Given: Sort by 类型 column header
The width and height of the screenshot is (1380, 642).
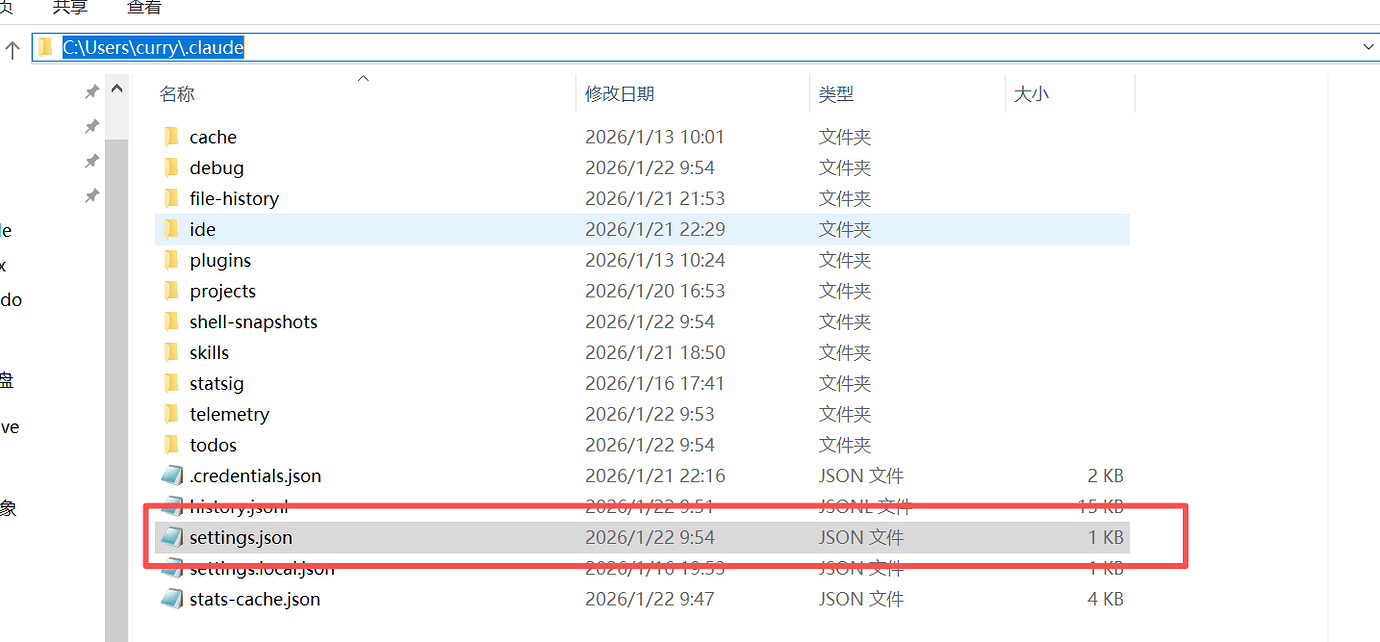Looking at the screenshot, I should (x=836, y=94).
